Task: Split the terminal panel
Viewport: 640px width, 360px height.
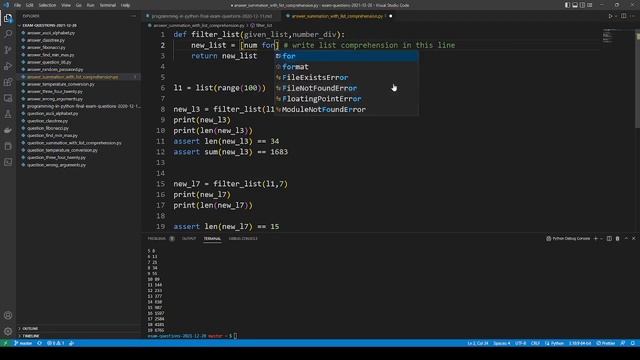Action: click(609, 238)
